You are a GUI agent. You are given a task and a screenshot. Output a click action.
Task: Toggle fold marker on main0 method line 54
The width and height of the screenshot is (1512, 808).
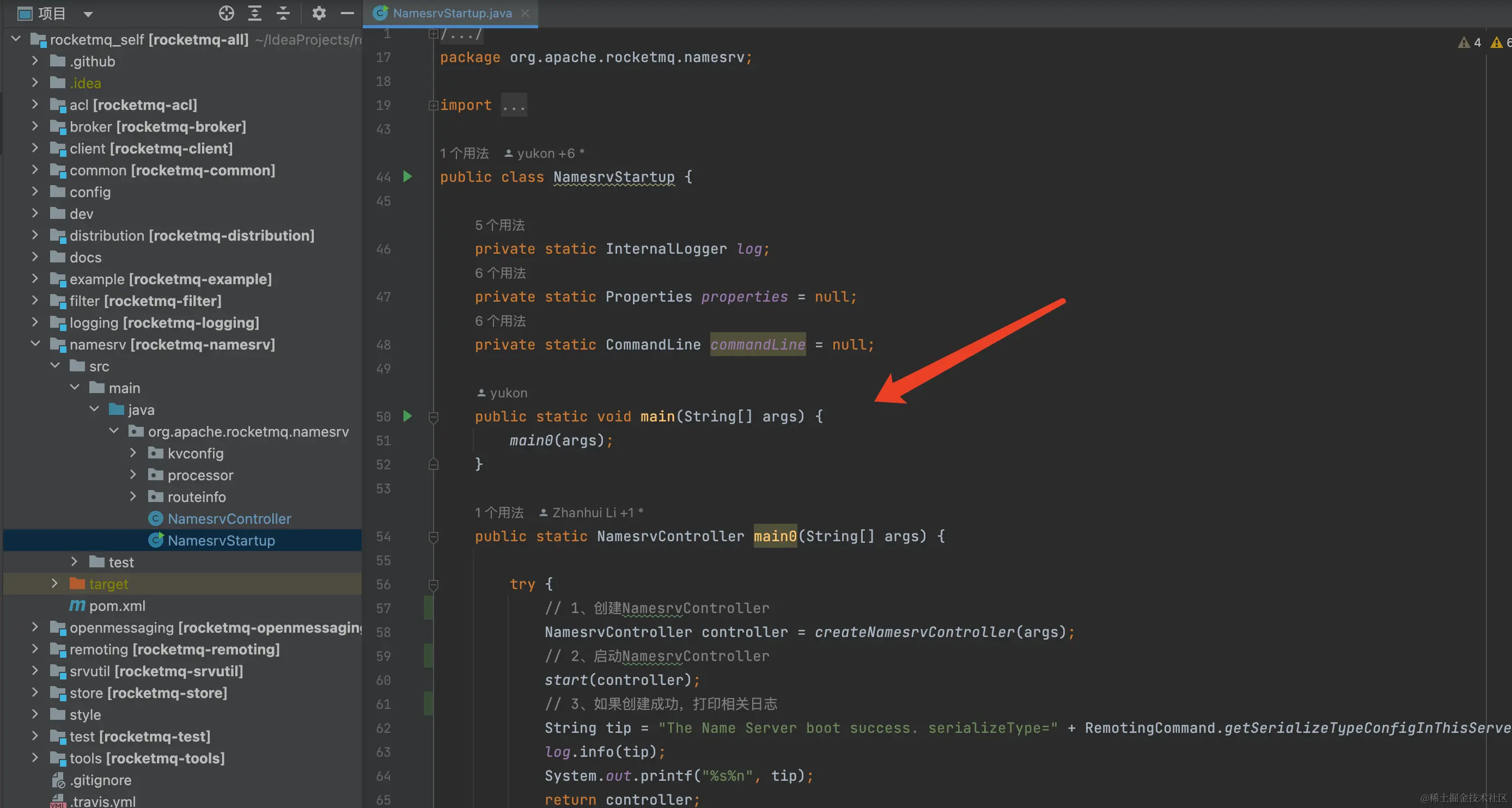pos(433,536)
